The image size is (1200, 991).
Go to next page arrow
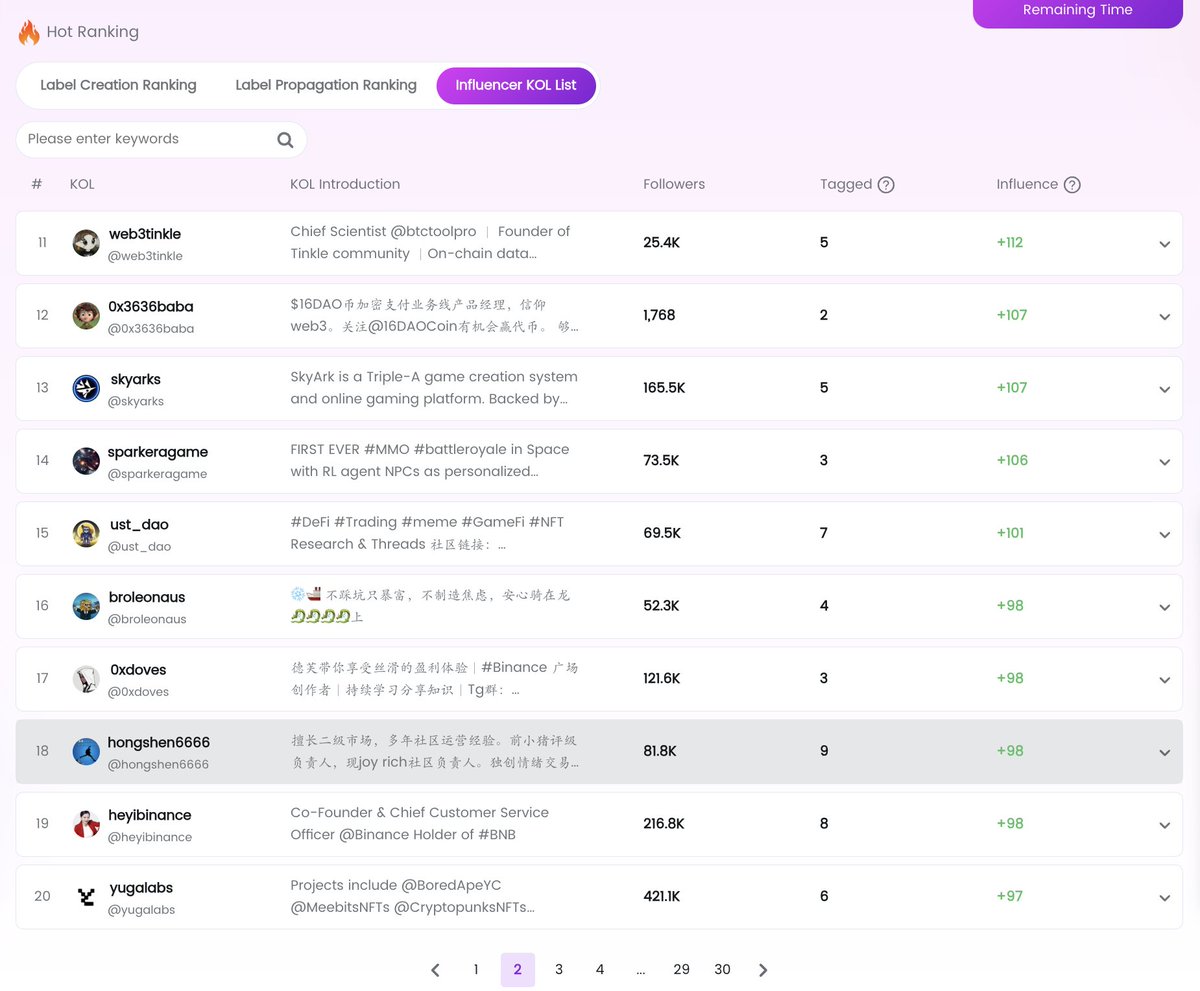point(763,970)
